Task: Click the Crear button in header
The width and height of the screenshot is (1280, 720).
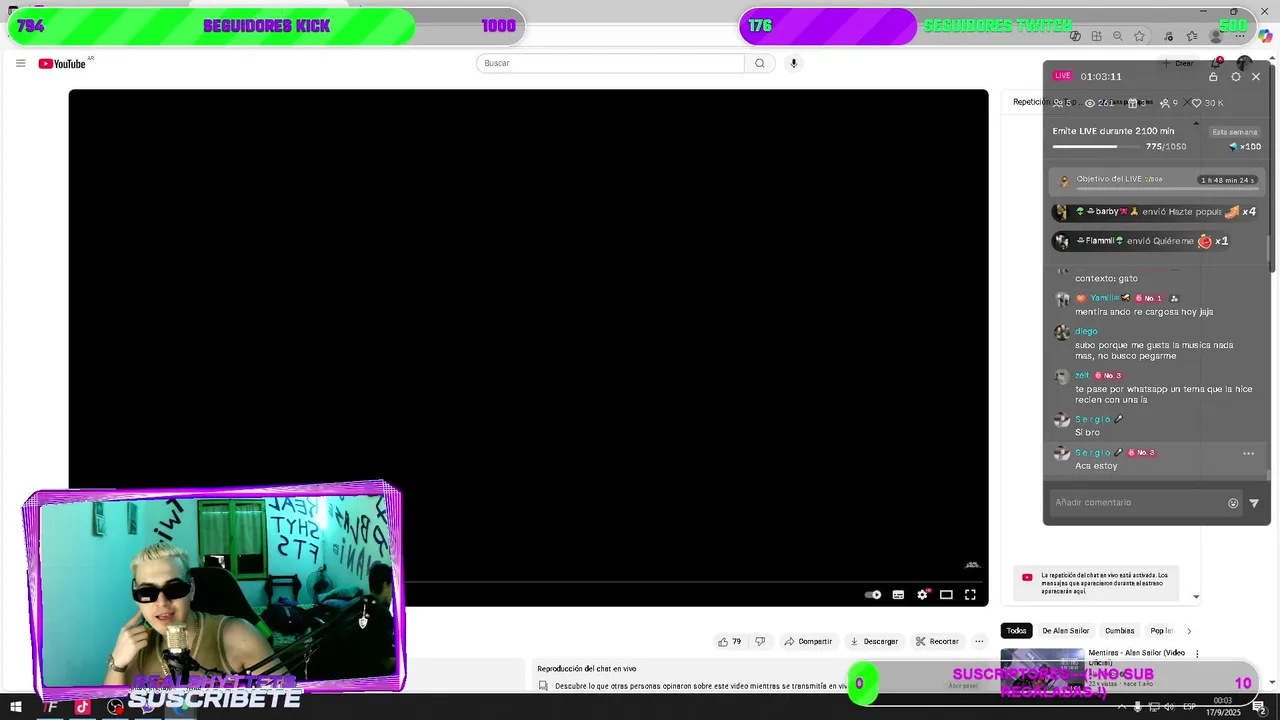Action: (1178, 63)
